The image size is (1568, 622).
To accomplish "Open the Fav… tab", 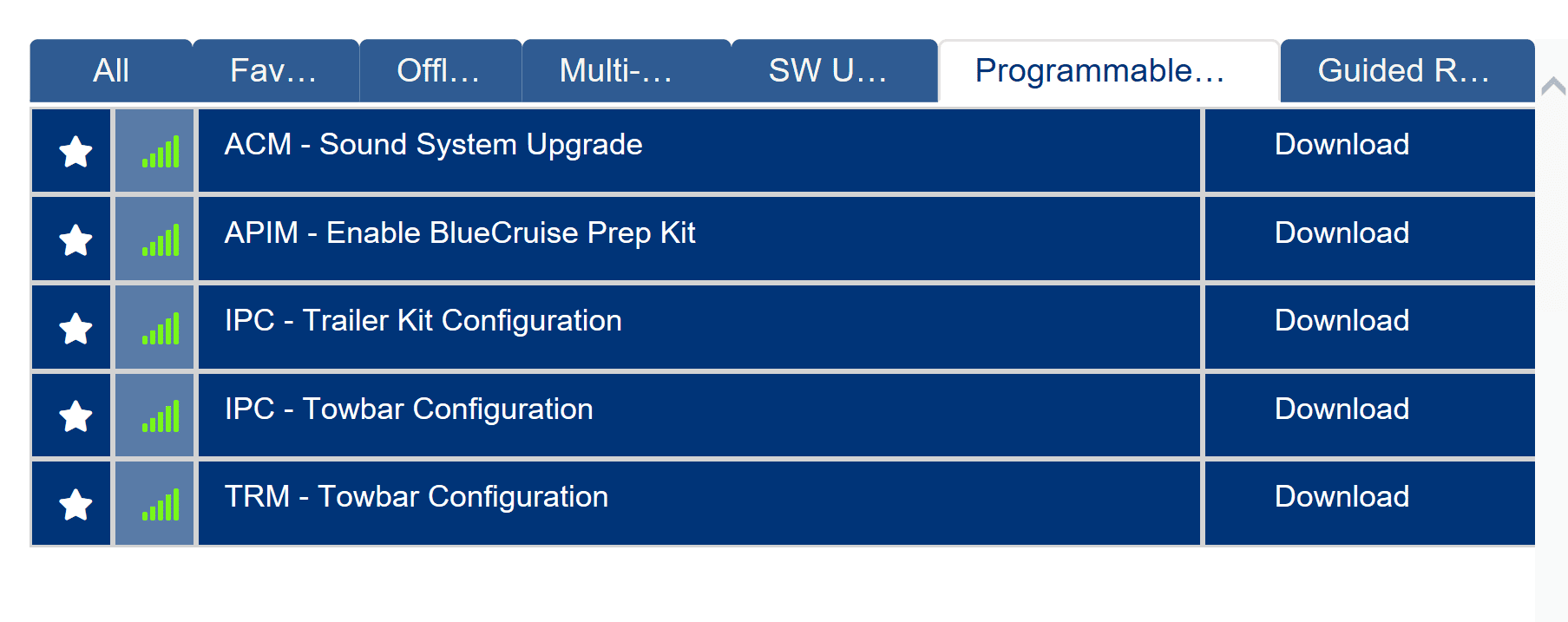I will (273, 71).
